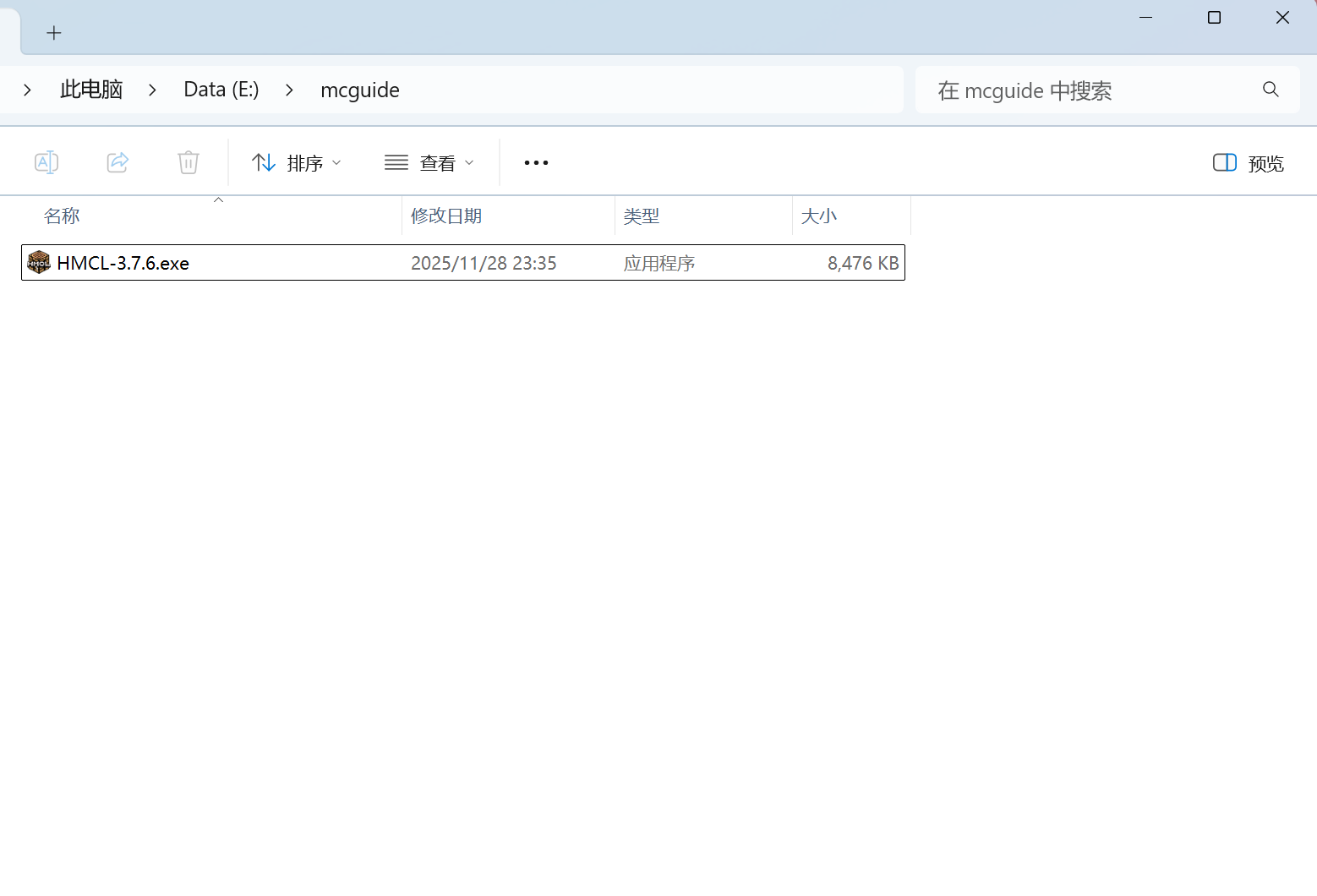Click the ascending sort indicator above 名称 column
The height and width of the screenshot is (896, 1317).
pyautogui.click(x=218, y=199)
